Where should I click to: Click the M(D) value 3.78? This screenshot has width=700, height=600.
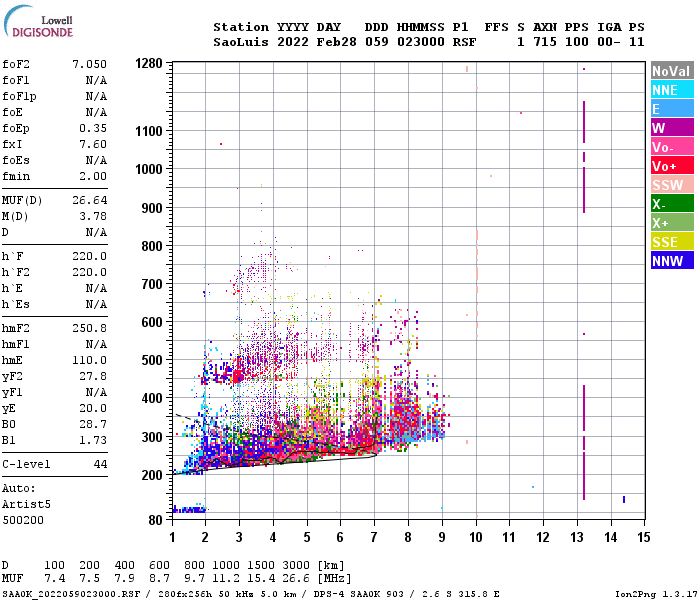click(93, 216)
